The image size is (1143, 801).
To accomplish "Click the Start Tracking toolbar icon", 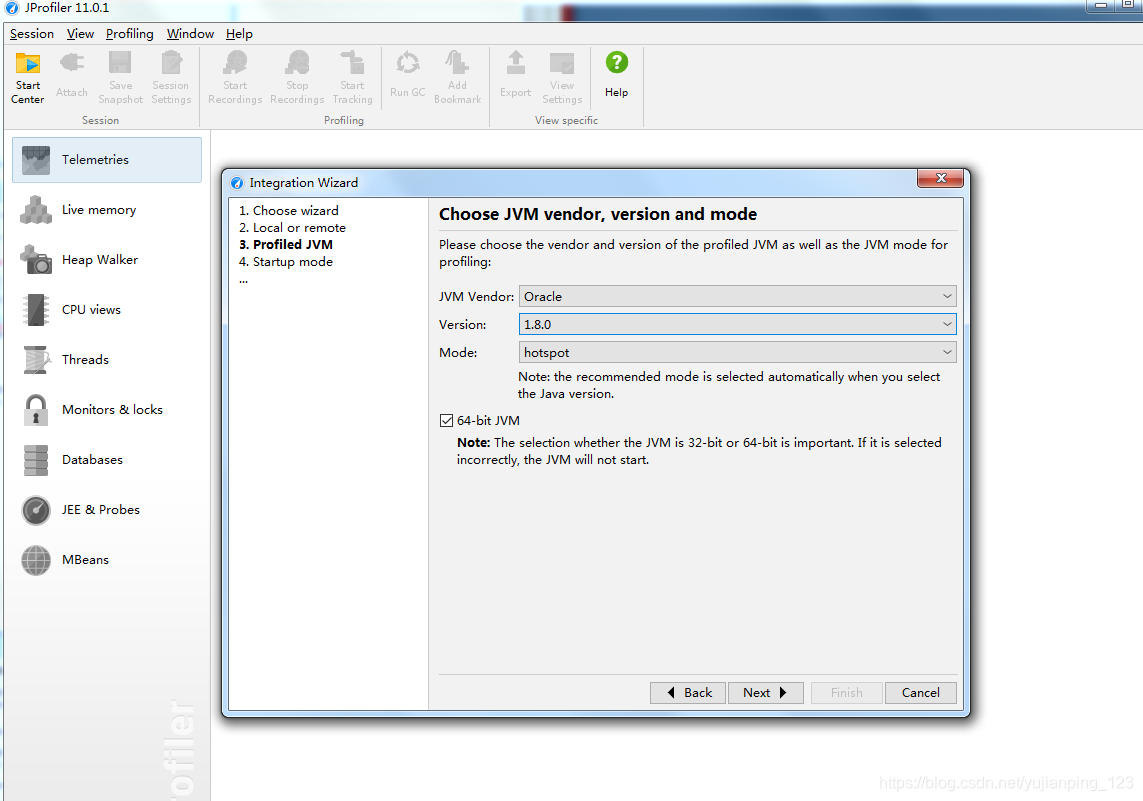I will click(x=352, y=63).
